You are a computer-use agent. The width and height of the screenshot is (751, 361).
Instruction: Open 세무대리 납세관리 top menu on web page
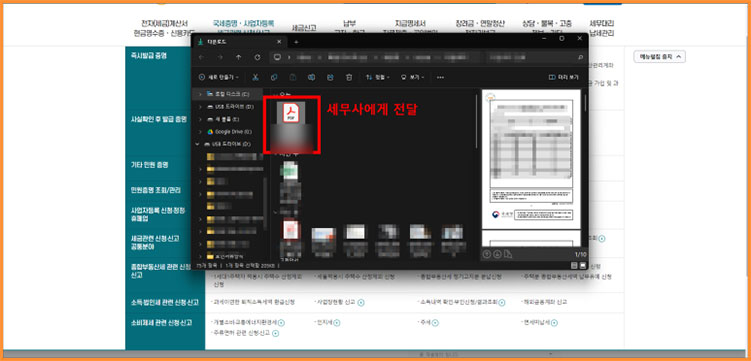(602, 29)
